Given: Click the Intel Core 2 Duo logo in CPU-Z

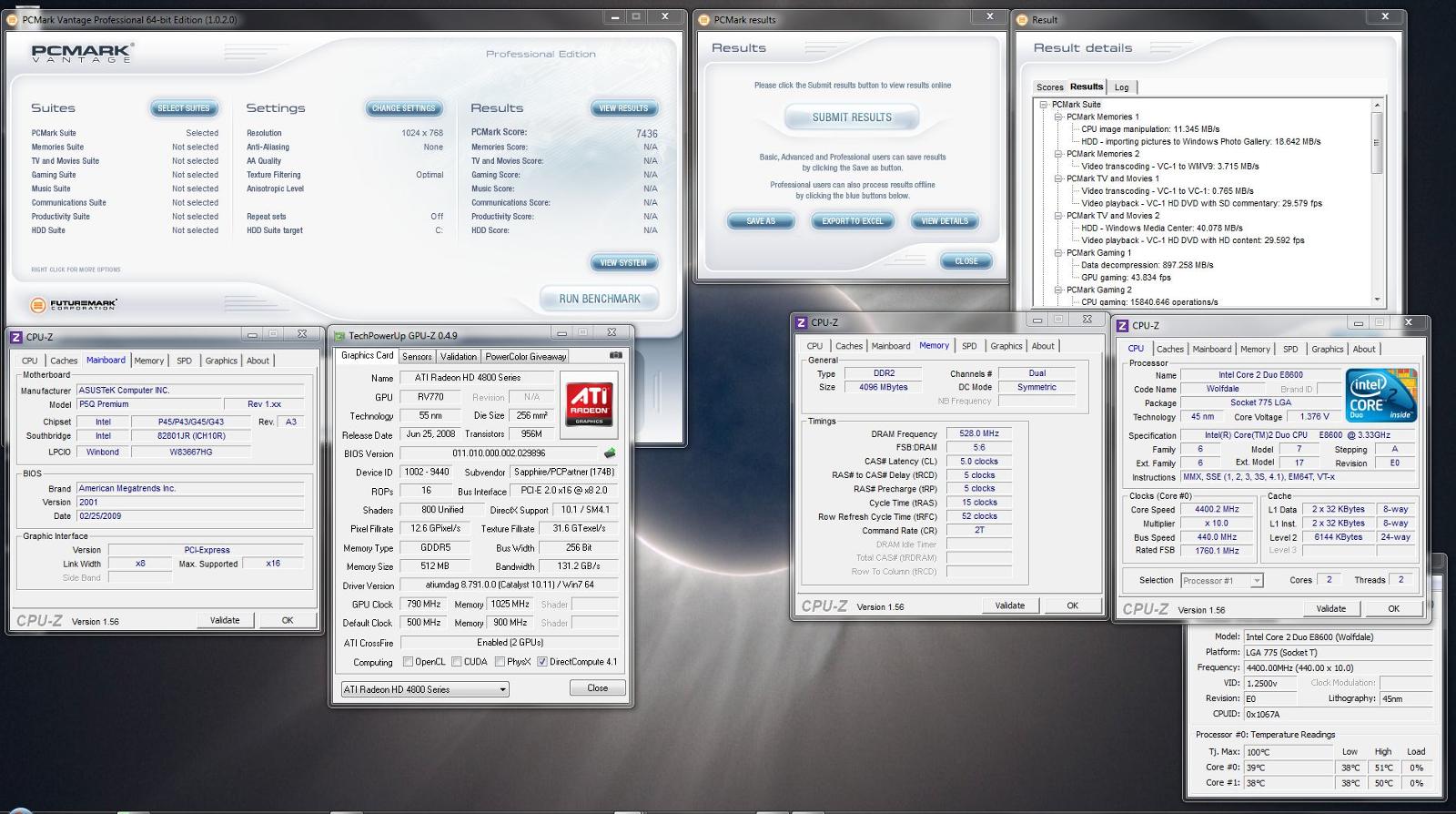Looking at the screenshot, I should tap(1380, 395).
